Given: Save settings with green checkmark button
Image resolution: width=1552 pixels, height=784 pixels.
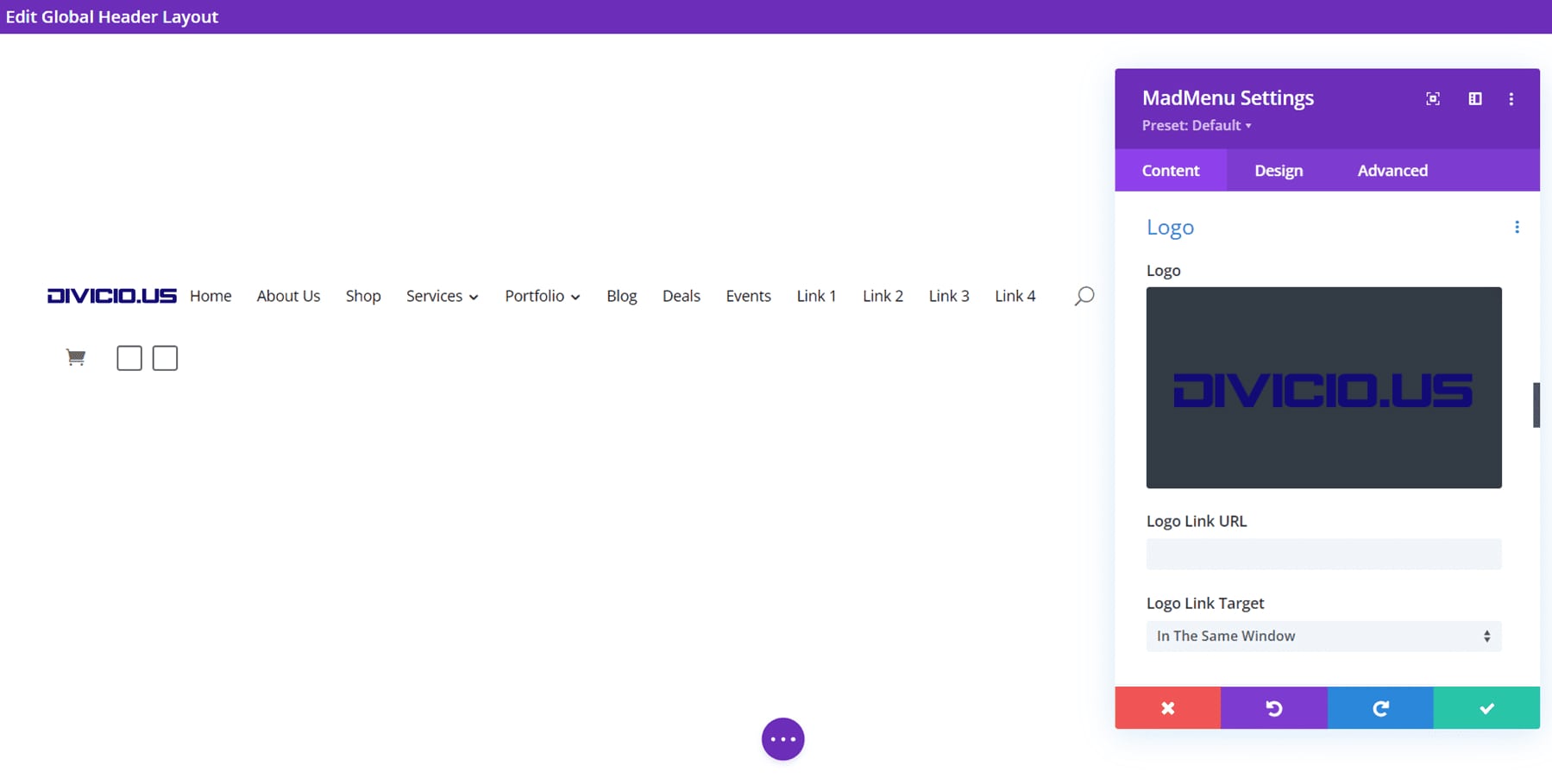Looking at the screenshot, I should pos(1486,708).
